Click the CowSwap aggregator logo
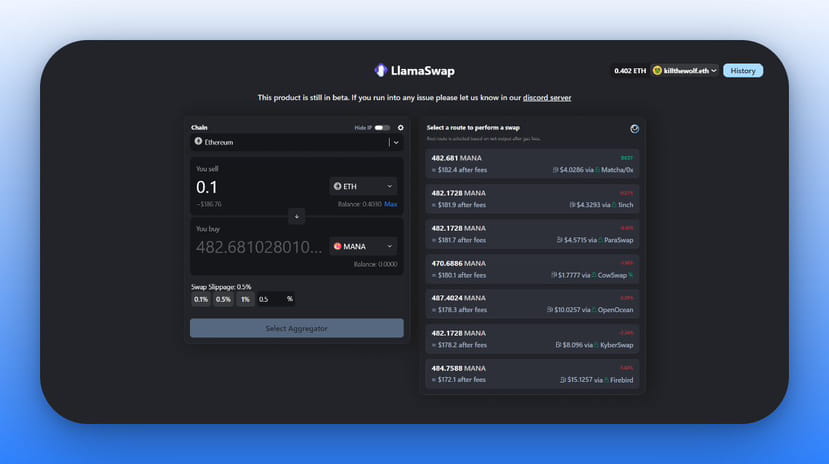This screenshot has width=829, height=464. 594,275
